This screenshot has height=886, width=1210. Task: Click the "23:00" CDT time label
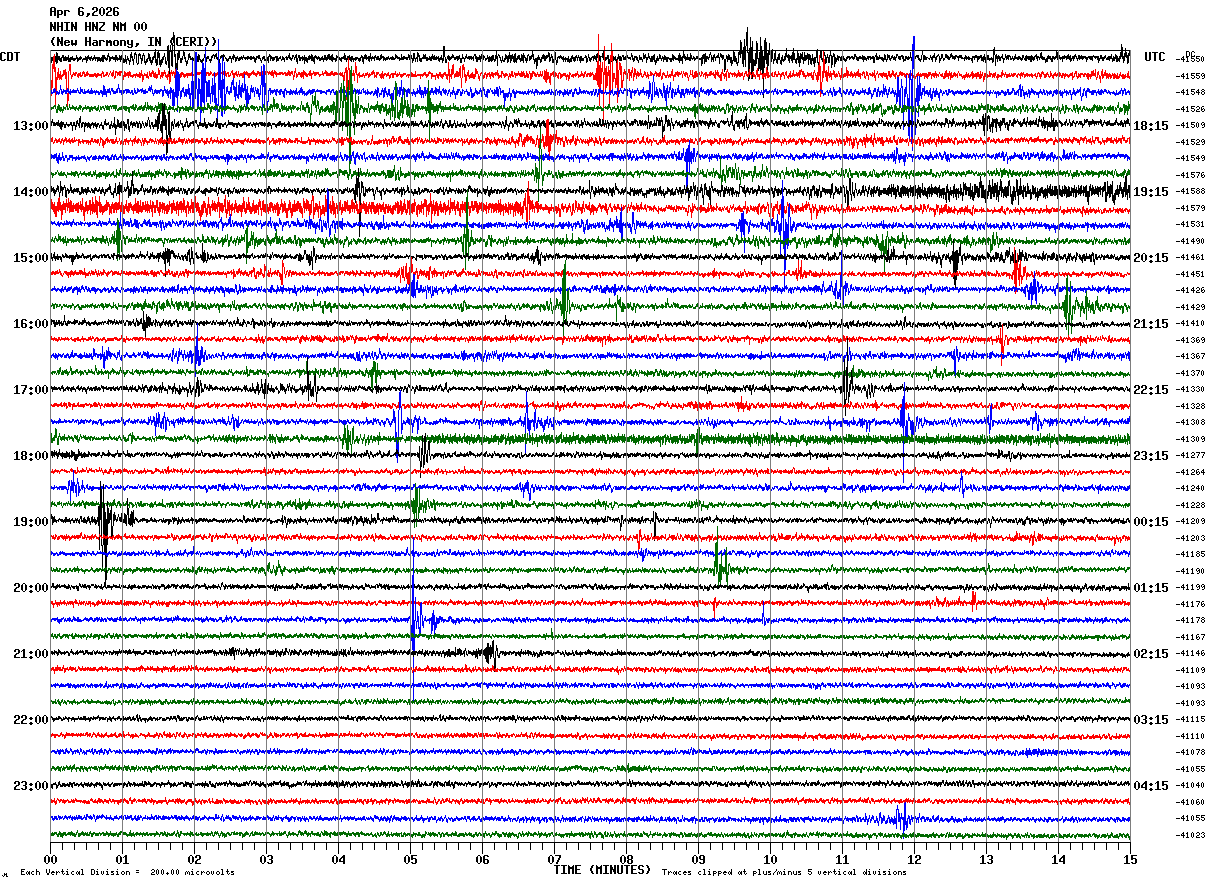tap(31, 786)
